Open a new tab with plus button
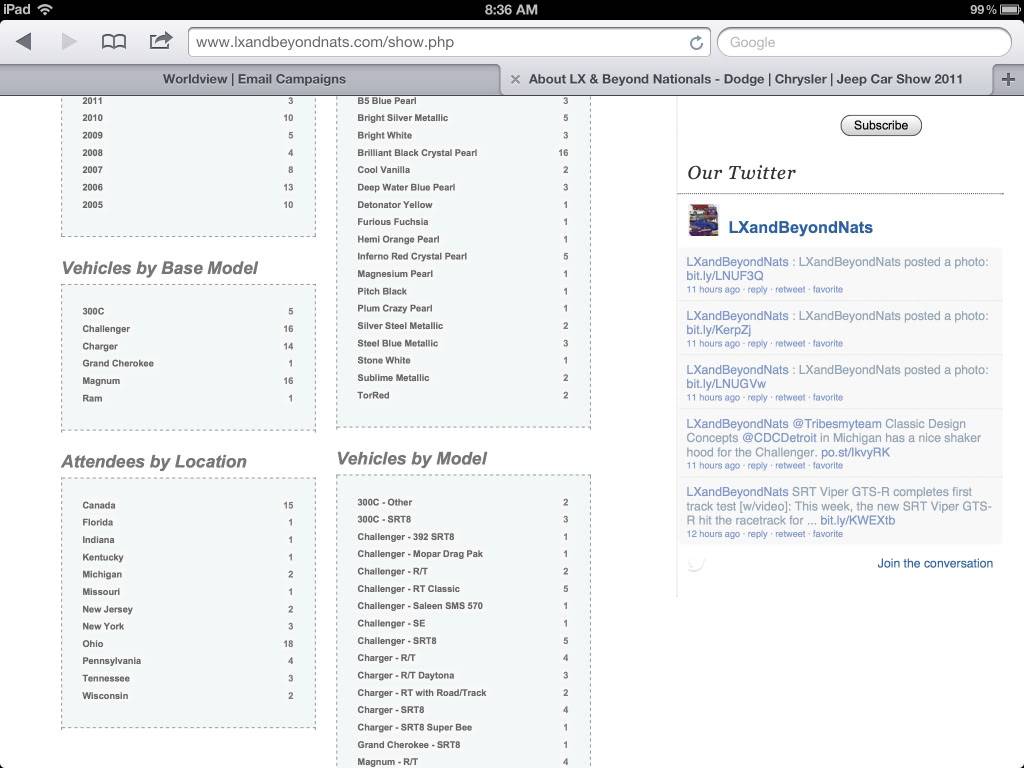Screen dimensions: 1024x768 [x=1008, y=79]
